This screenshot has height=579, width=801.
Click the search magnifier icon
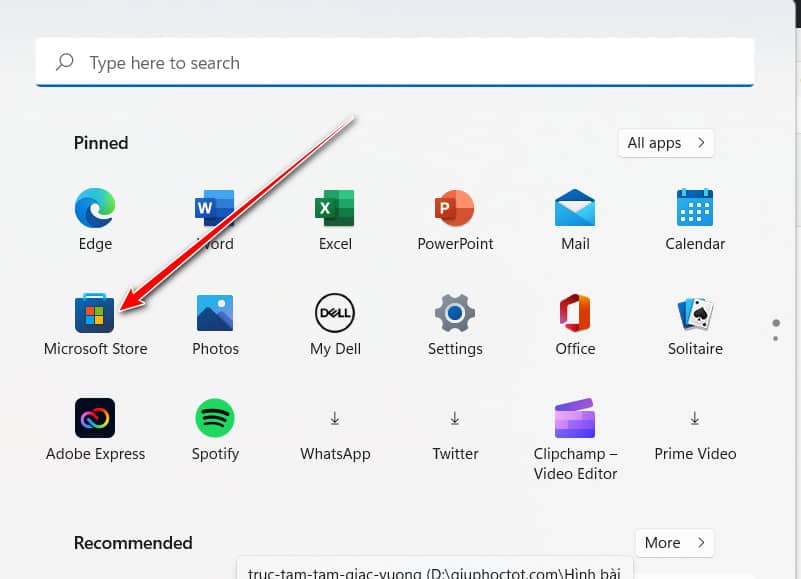[x=64, y=62]
